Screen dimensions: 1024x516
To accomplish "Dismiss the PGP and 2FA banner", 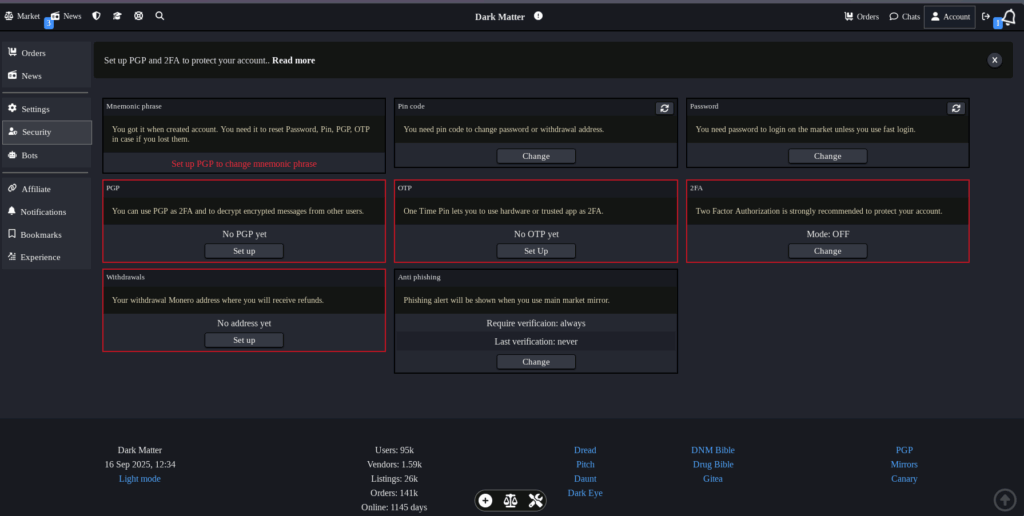I will pos(994,60).
